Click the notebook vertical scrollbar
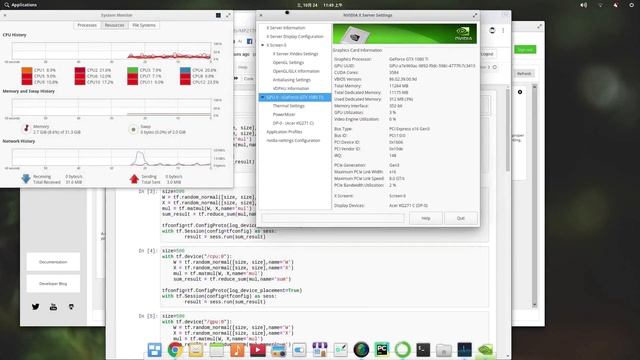The width and height of the screenshot is (640, 360). point(508,129)
